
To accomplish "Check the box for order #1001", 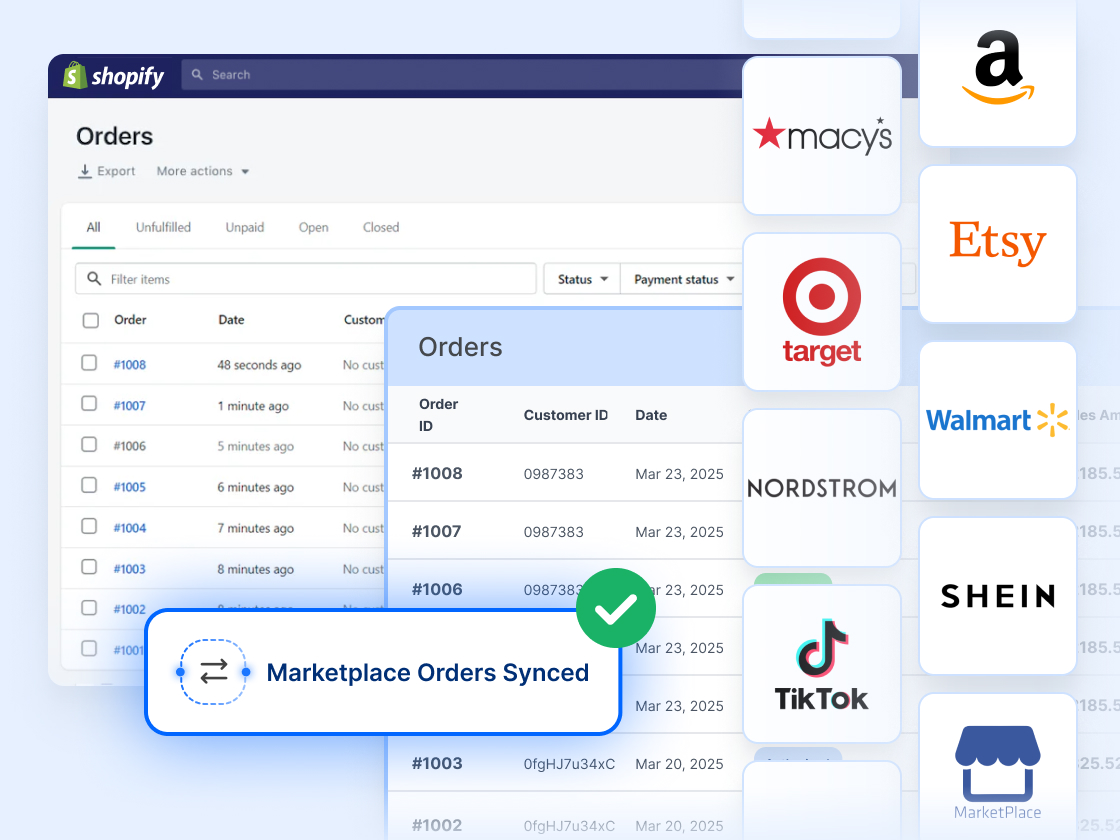I will [x=89, y=649].
